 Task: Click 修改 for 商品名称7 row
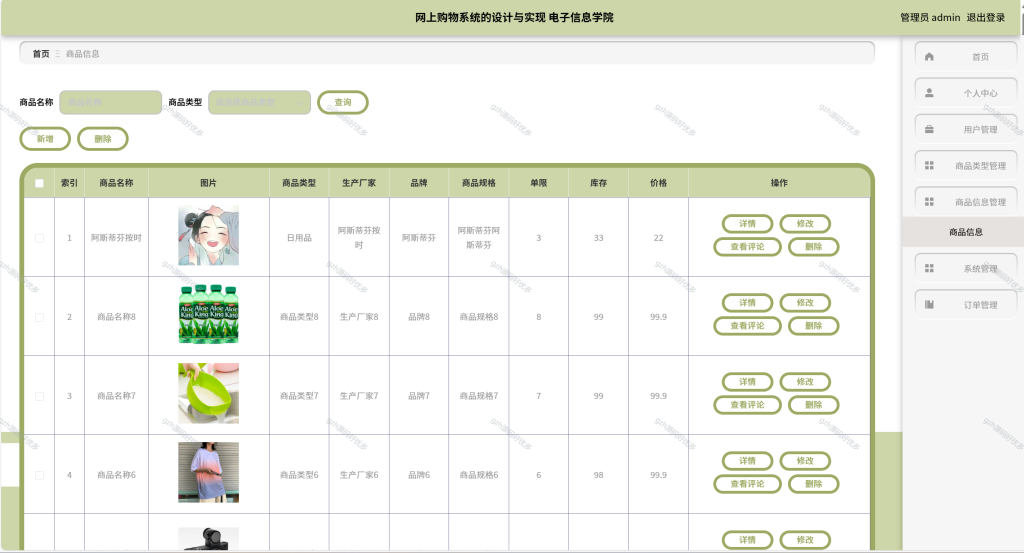[805, 382]
